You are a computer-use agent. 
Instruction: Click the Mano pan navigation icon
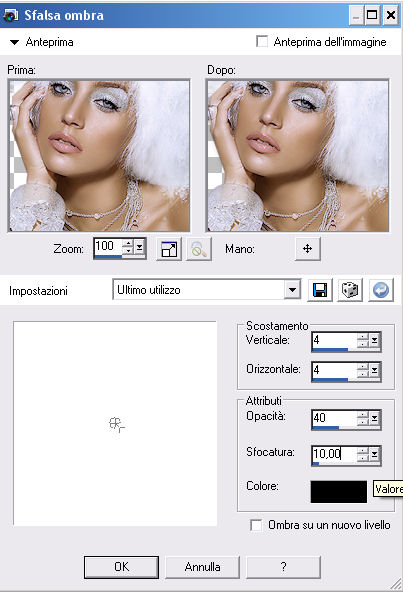307,249
